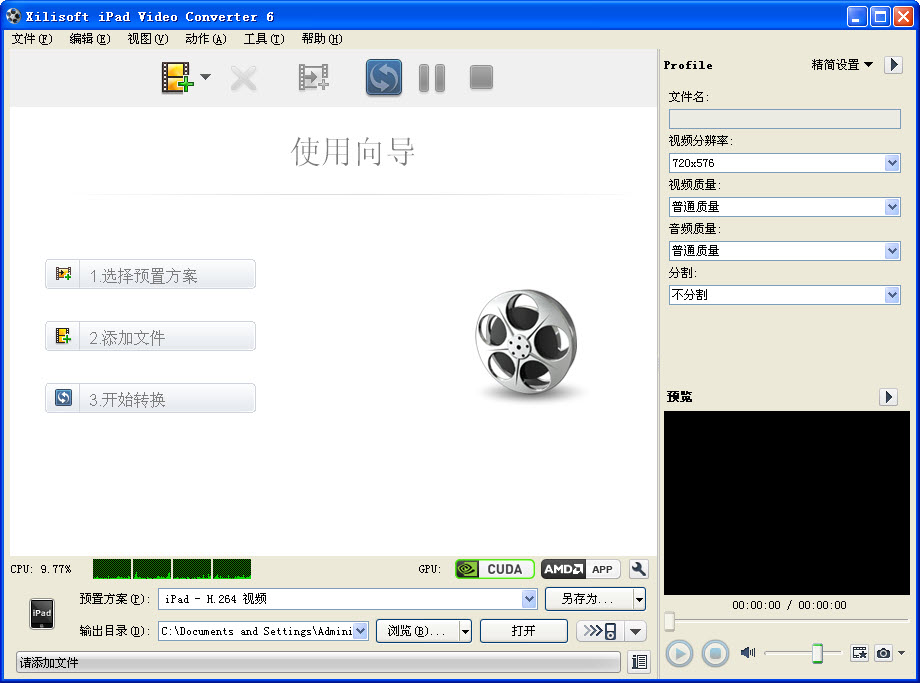Screen dimensions: 920x683
Task: Click wizard step 3.开始转换
Action: point(150,398)
